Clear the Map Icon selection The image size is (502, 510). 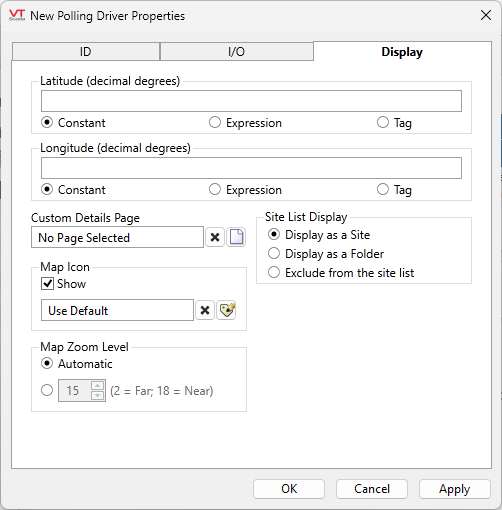pos(205,310)
